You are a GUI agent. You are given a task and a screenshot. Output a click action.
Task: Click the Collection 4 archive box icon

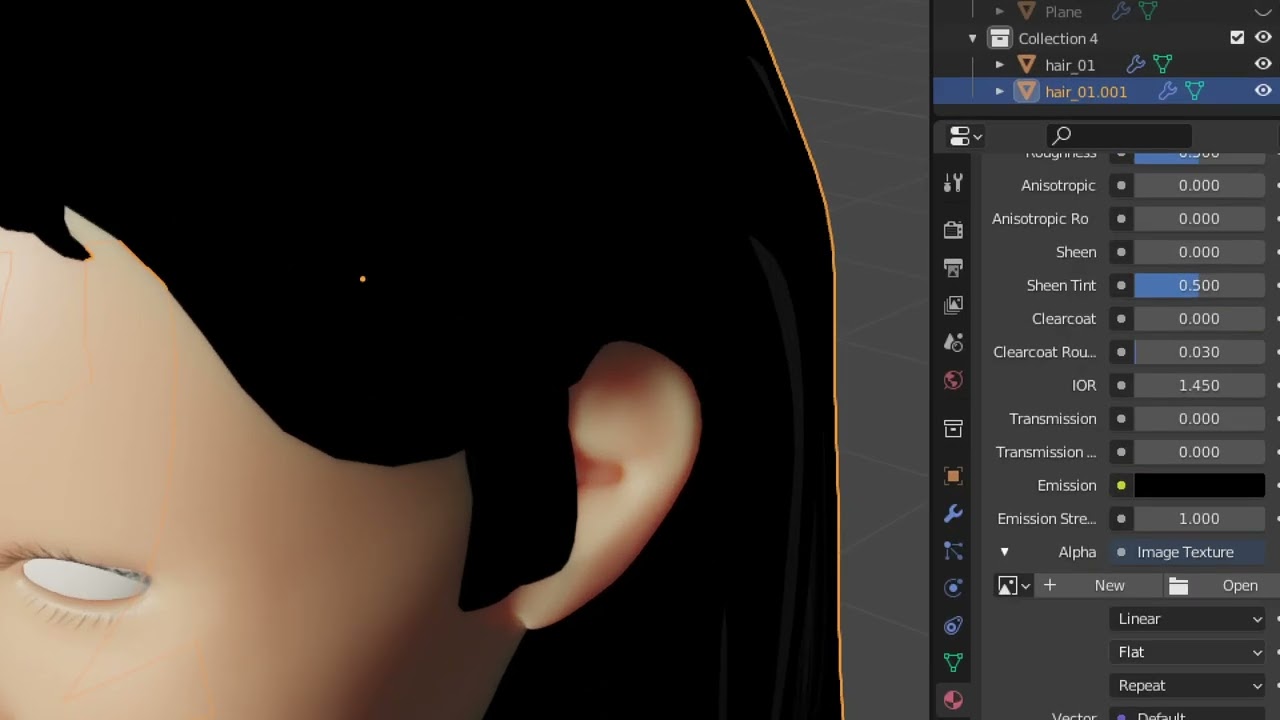(999, 38)
